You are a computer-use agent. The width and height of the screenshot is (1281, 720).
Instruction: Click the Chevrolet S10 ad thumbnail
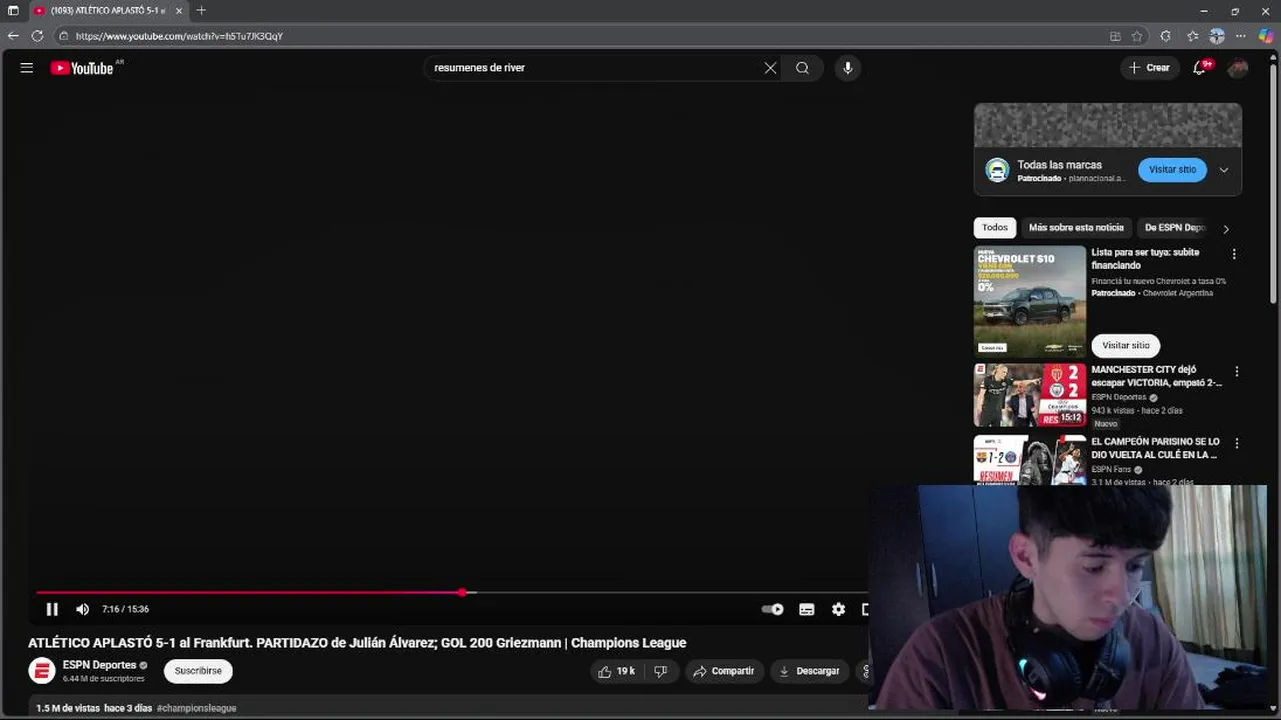pyautogui.click(x=1030, y=301)
